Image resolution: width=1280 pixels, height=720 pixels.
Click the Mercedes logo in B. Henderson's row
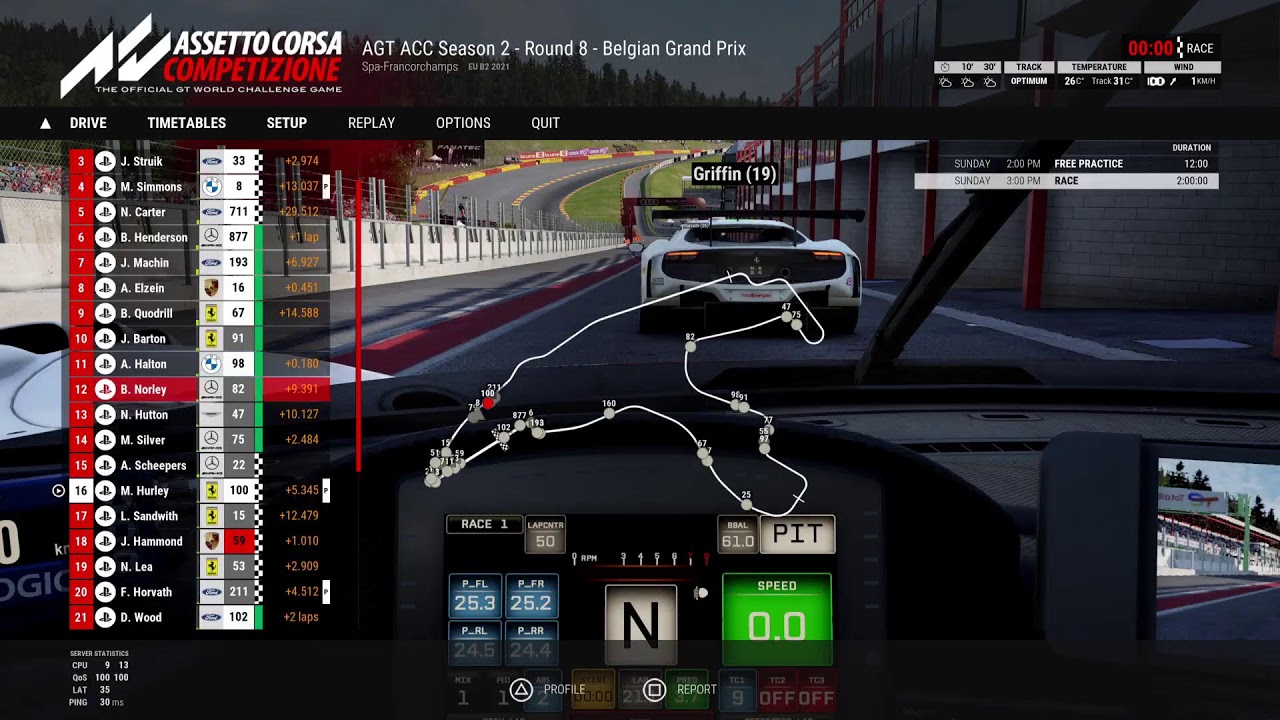[211, 237]
